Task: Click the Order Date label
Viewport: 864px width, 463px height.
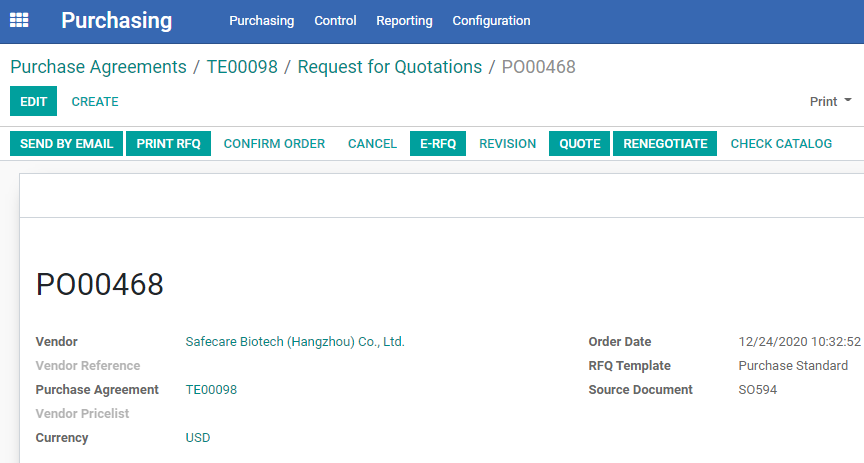Action: tap(620, 342)
